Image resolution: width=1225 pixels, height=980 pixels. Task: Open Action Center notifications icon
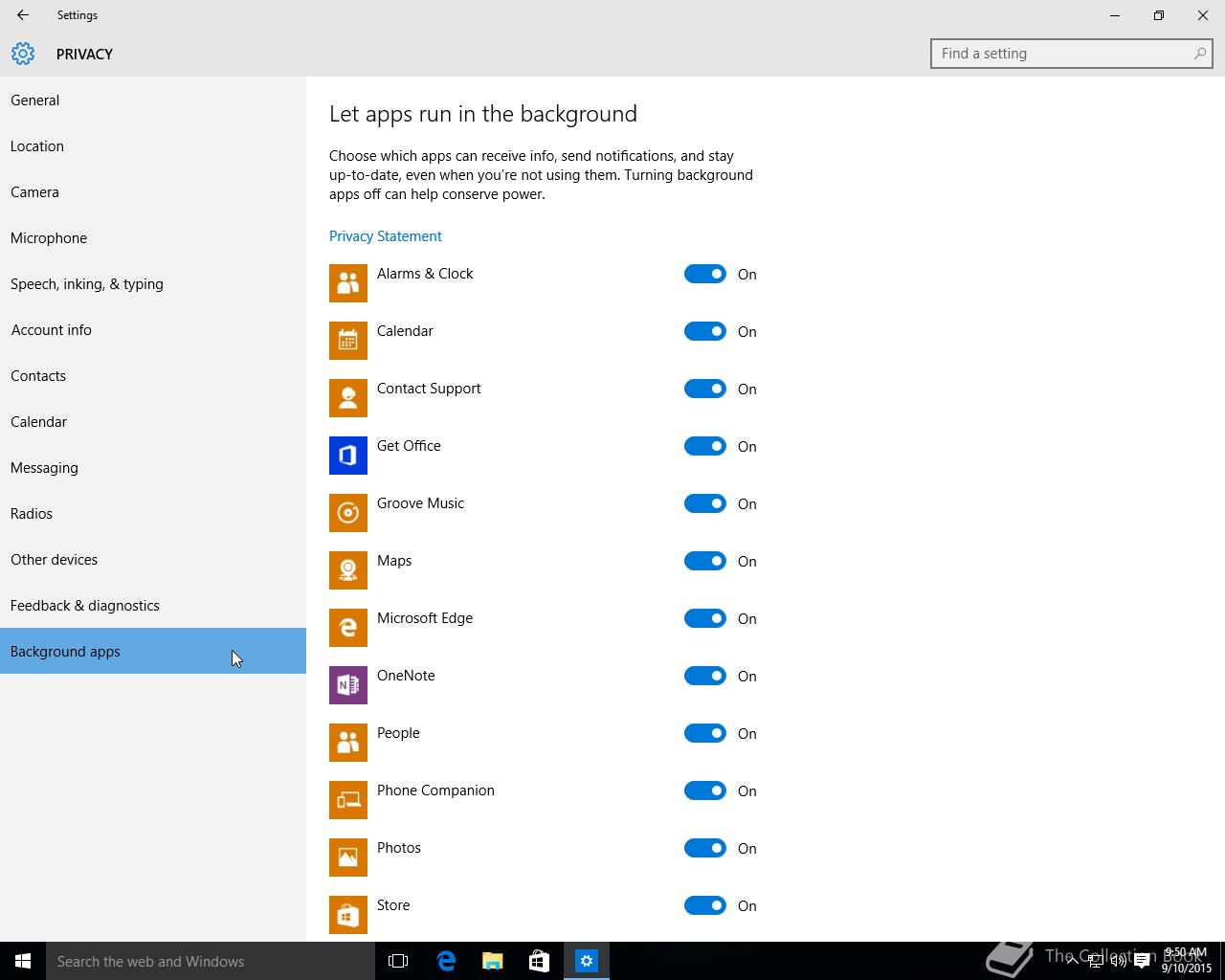(x=1142, y=961)
